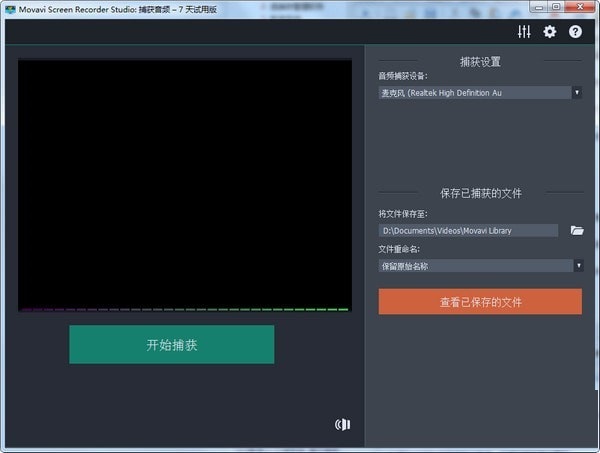
Task: Expand the file rename dropdown arrow
Action: 579,266
